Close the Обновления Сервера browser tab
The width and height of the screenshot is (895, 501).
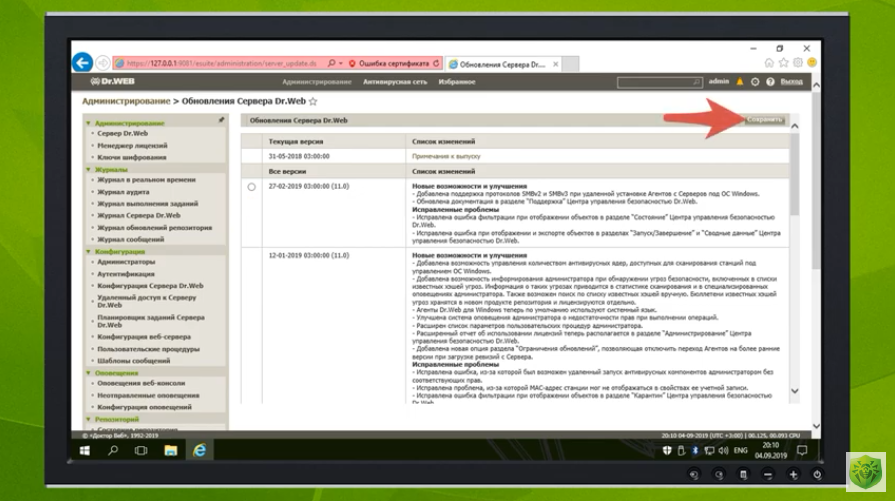click(555, 64)
